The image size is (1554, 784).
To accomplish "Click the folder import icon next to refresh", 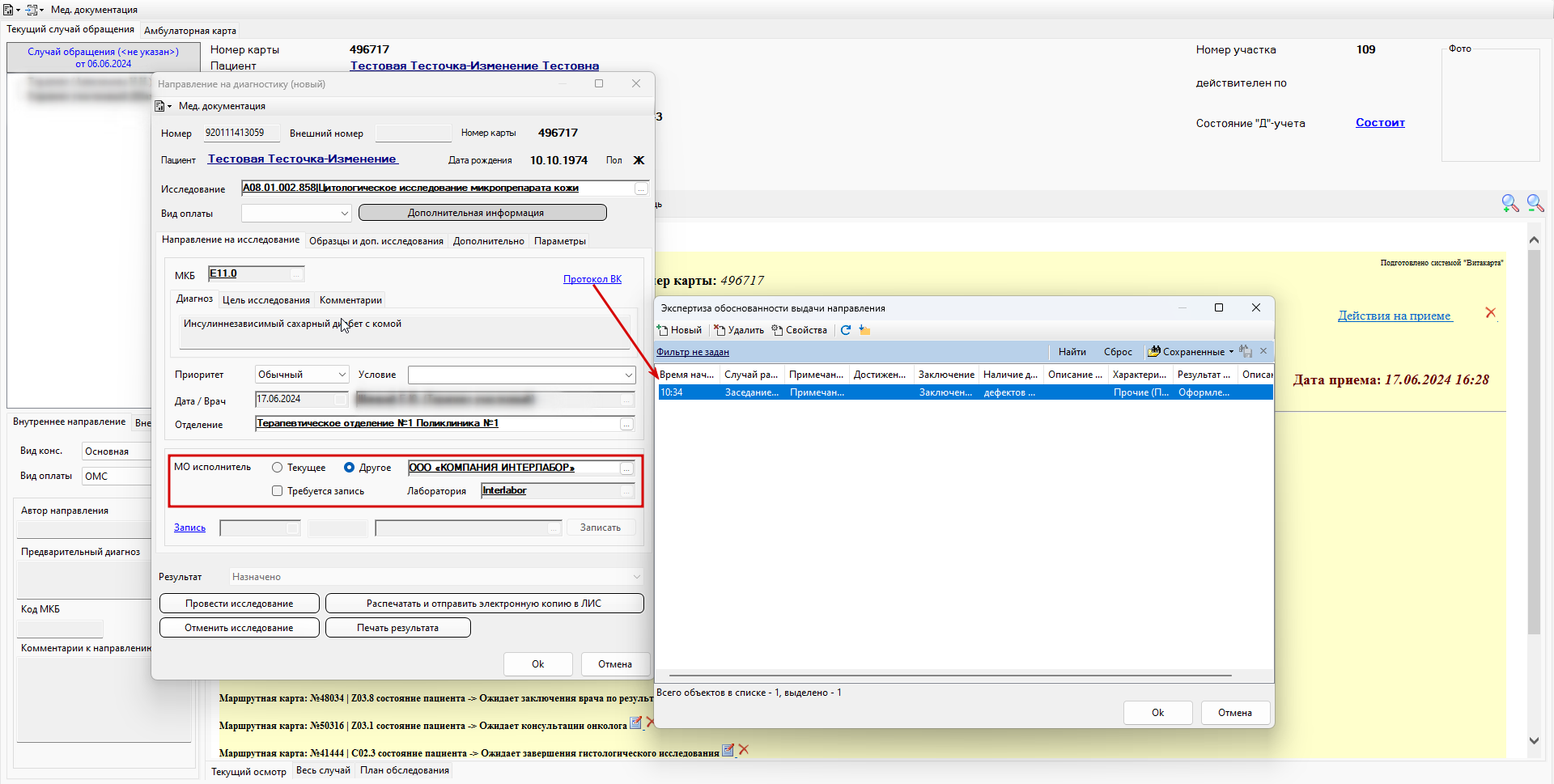I will pos(864,330).
